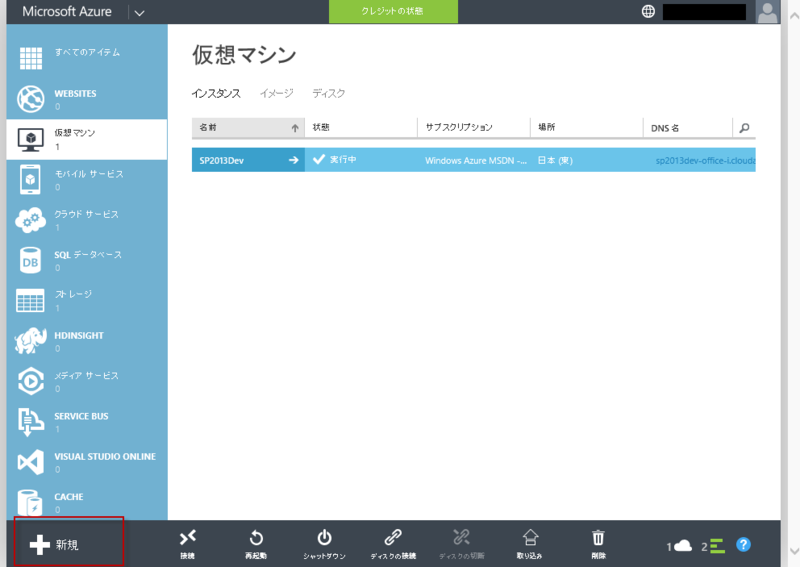Click the Detach Disk (ディスクの切断) icon
The image size is (800, 567).
click(x=461, y=537)
